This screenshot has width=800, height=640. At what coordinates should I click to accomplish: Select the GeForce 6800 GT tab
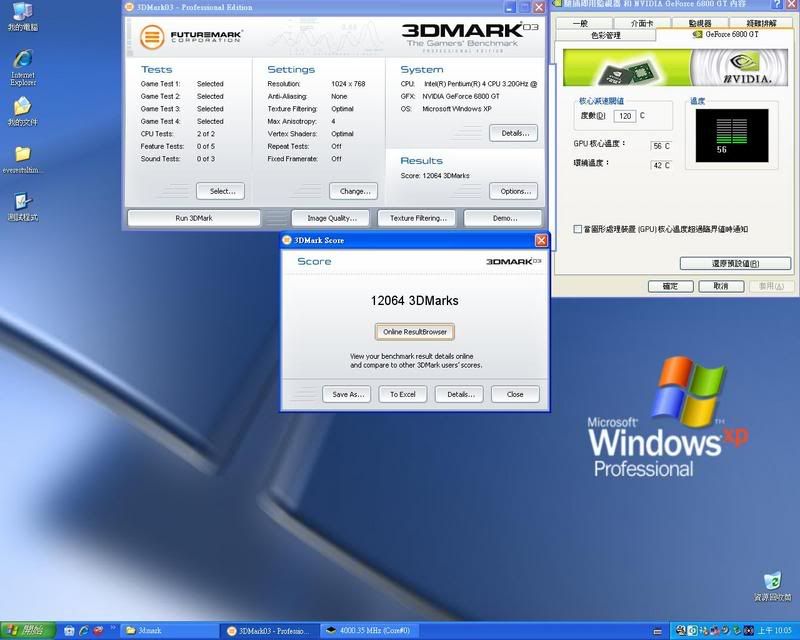[724, 35]
